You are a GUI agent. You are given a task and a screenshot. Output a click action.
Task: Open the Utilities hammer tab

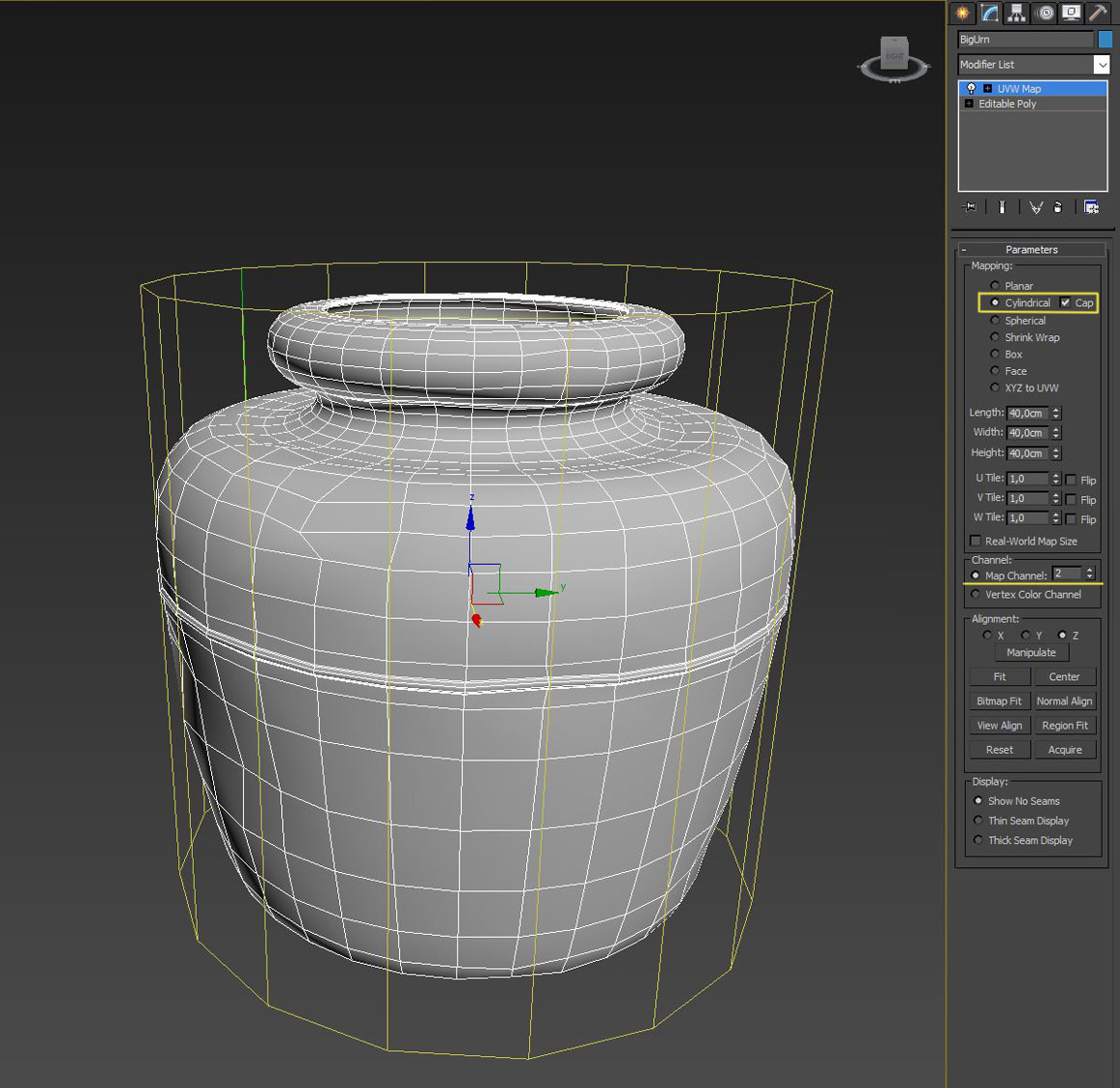pos(1098,13)
